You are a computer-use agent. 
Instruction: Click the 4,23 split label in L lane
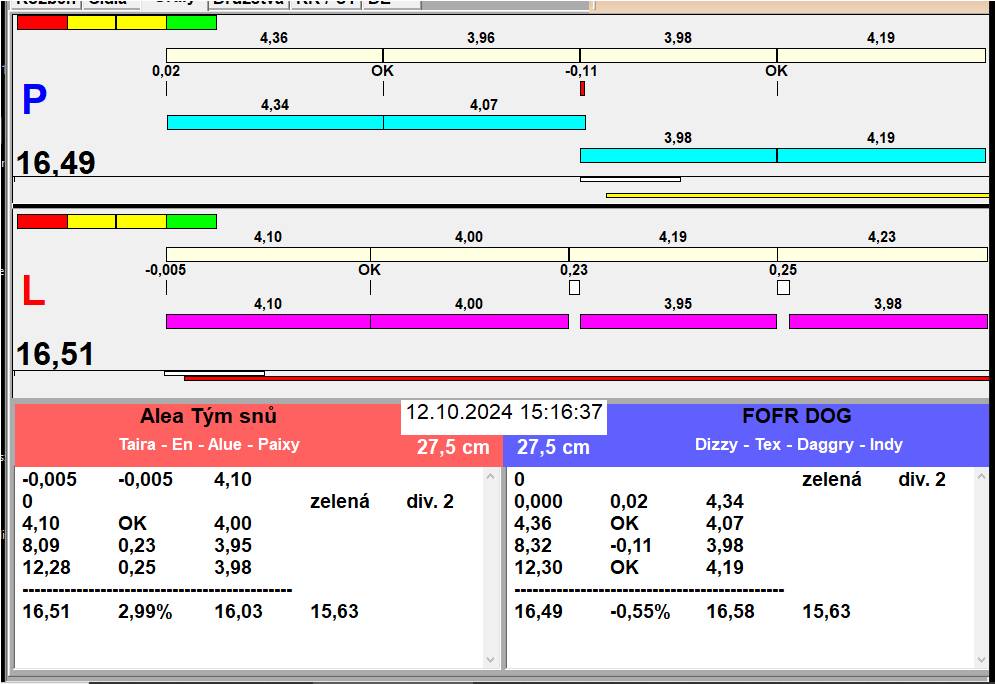(x=882, y=237)
